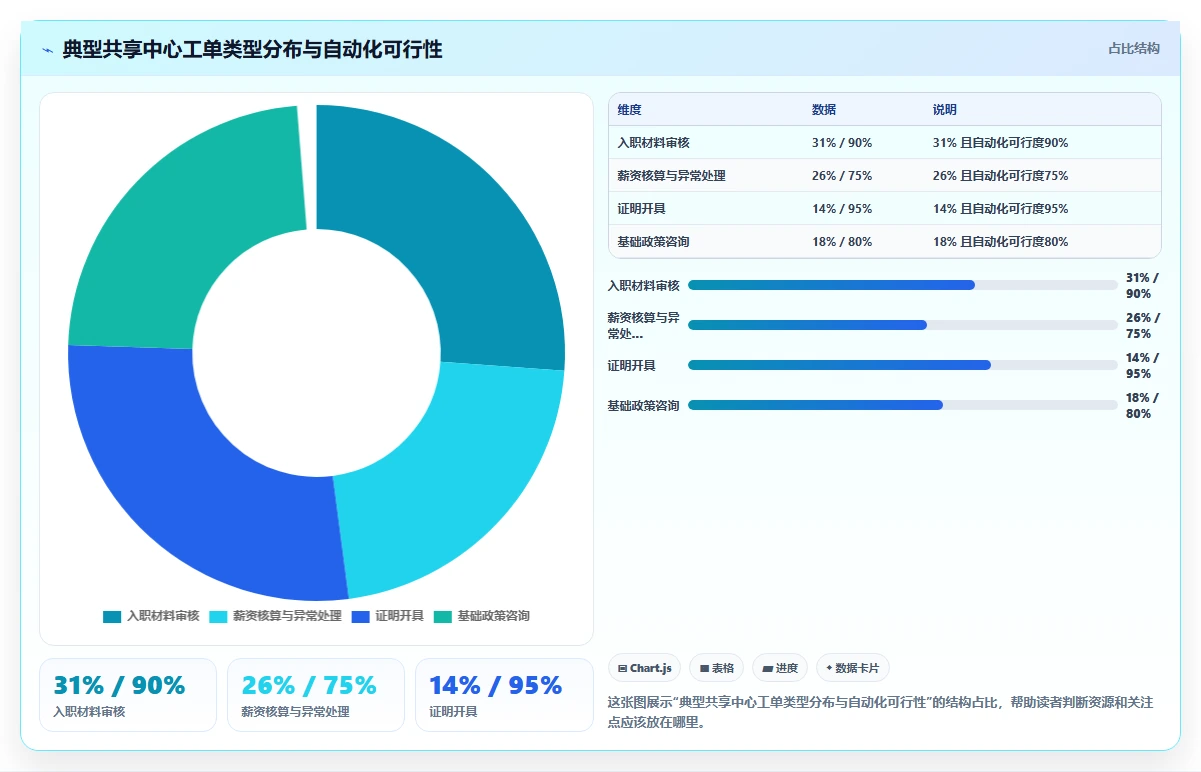Toggle the 入职材料审核 legend color box
The width and height of the screenshot is (1201, 772).
(112, 616)
